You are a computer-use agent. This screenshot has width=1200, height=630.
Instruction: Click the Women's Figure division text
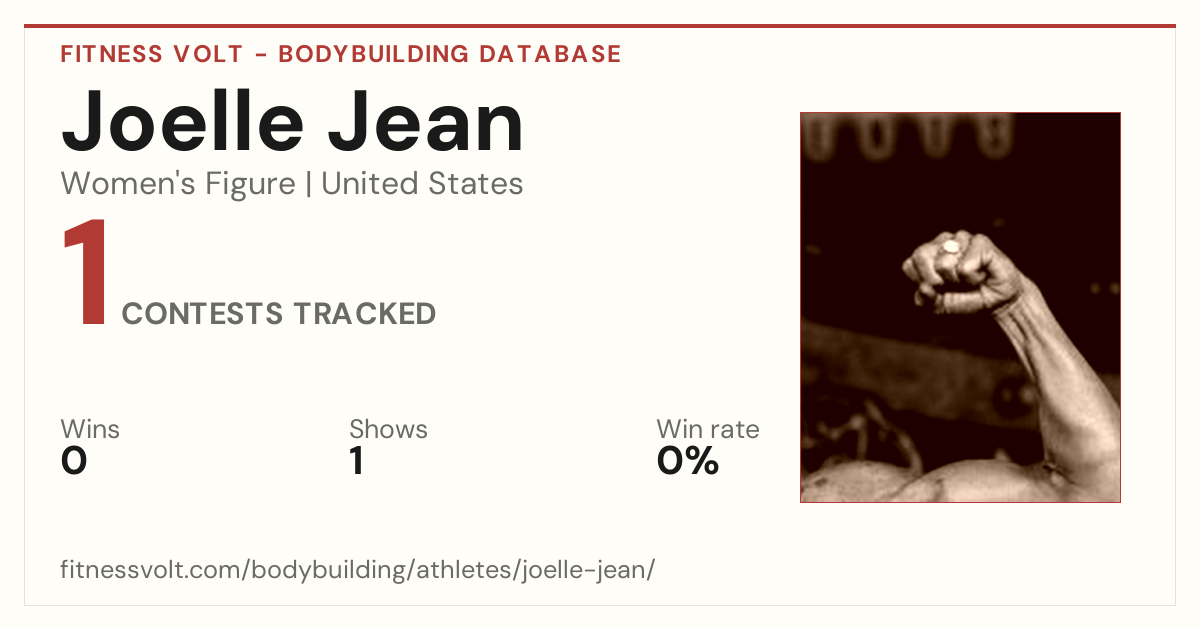tap(178, 184)
